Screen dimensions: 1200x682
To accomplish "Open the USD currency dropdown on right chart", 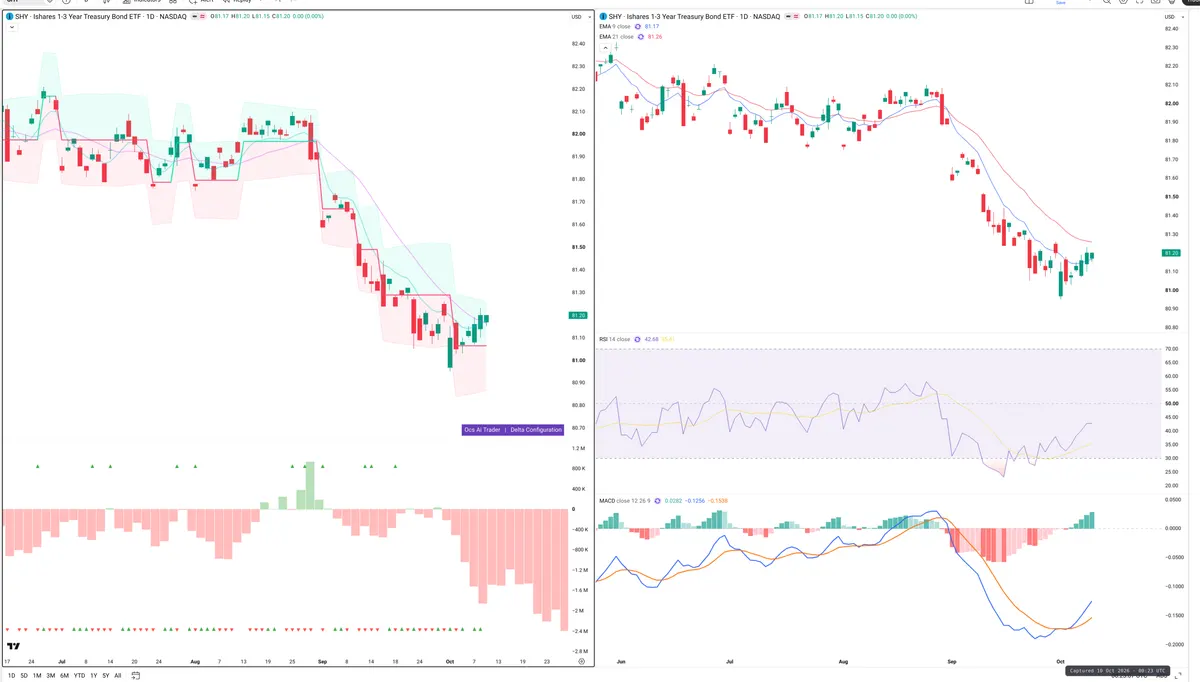I will click(x=1172, y=17).
